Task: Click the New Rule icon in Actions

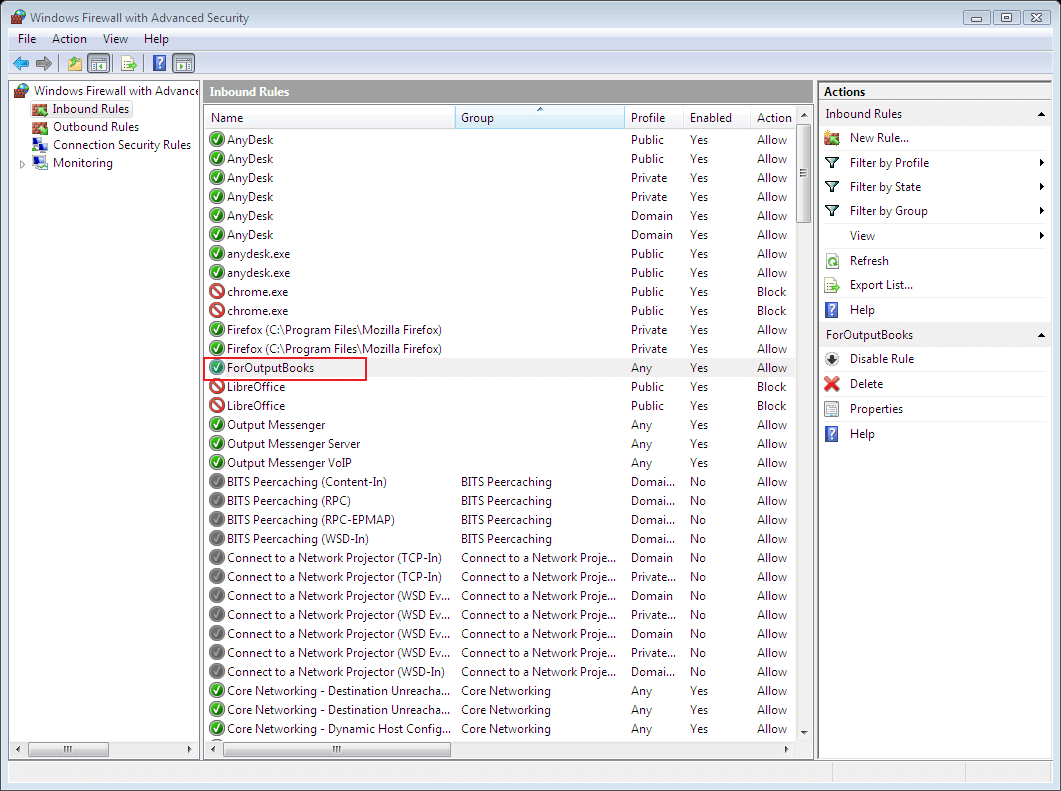Action: pyautogui.click(x=832, y=138)
